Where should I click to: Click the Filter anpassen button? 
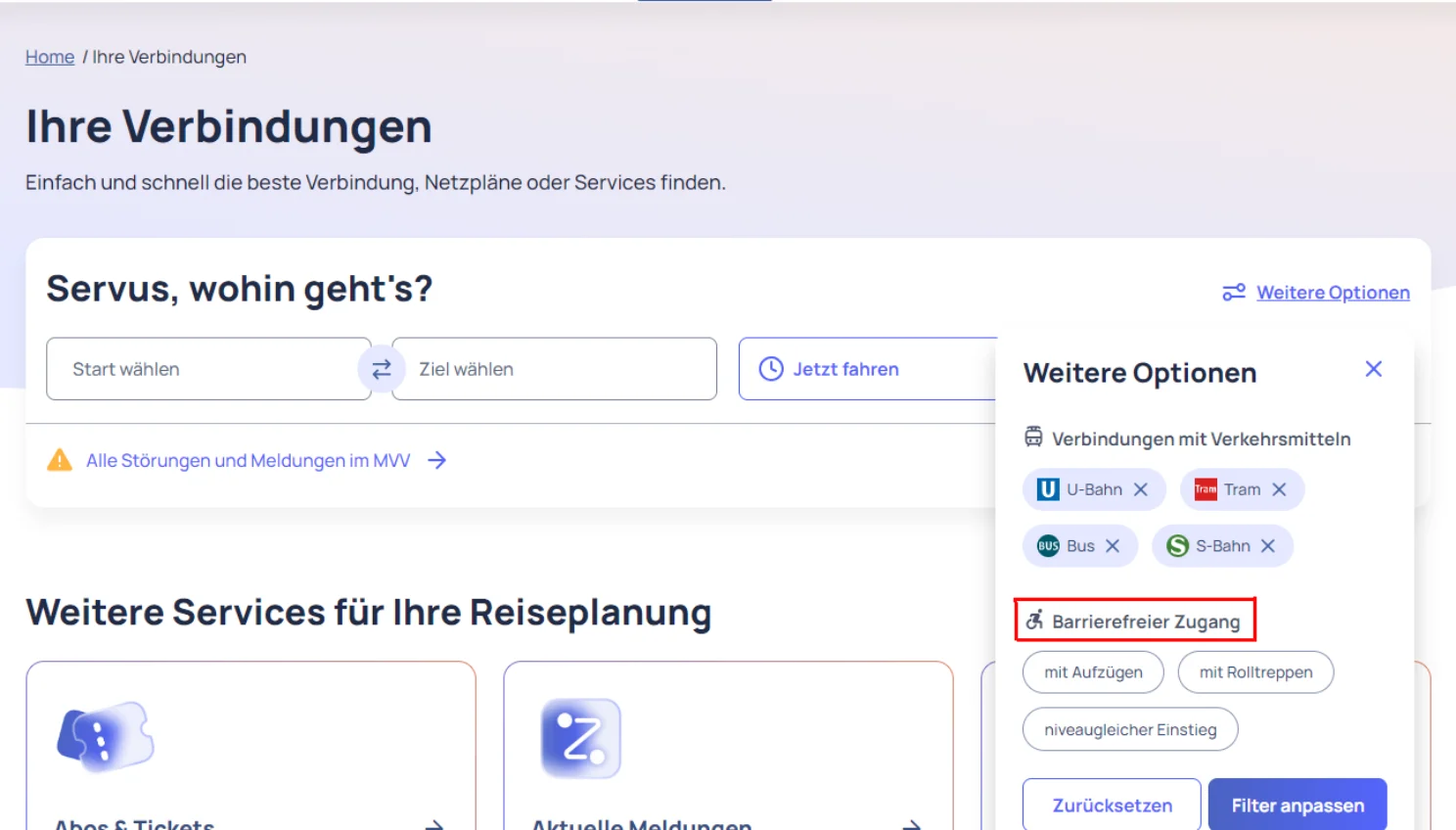point(1297,805)
